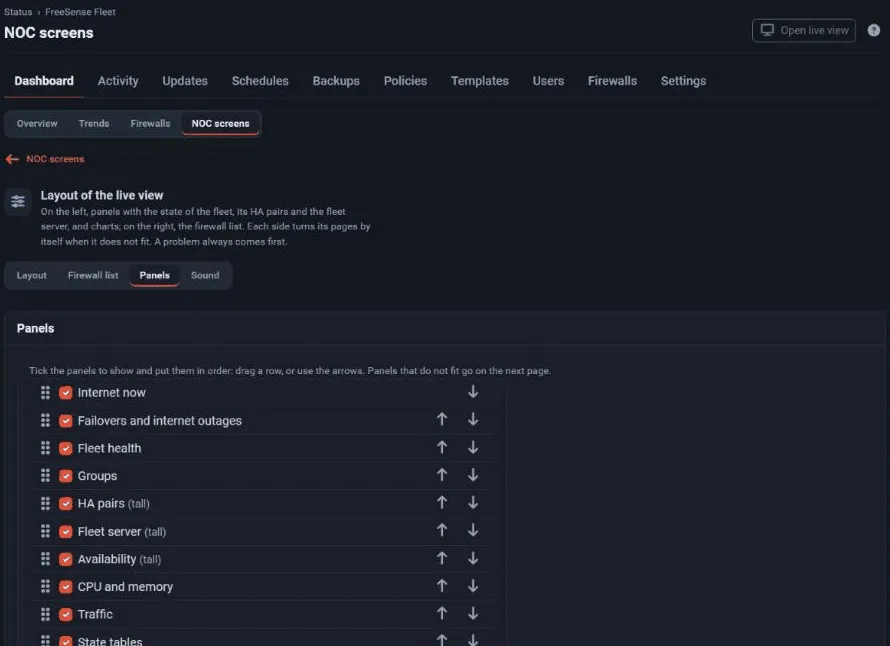Open the Settings tab
The width and height of the screenshot is (890, 646).
point(683,81)
